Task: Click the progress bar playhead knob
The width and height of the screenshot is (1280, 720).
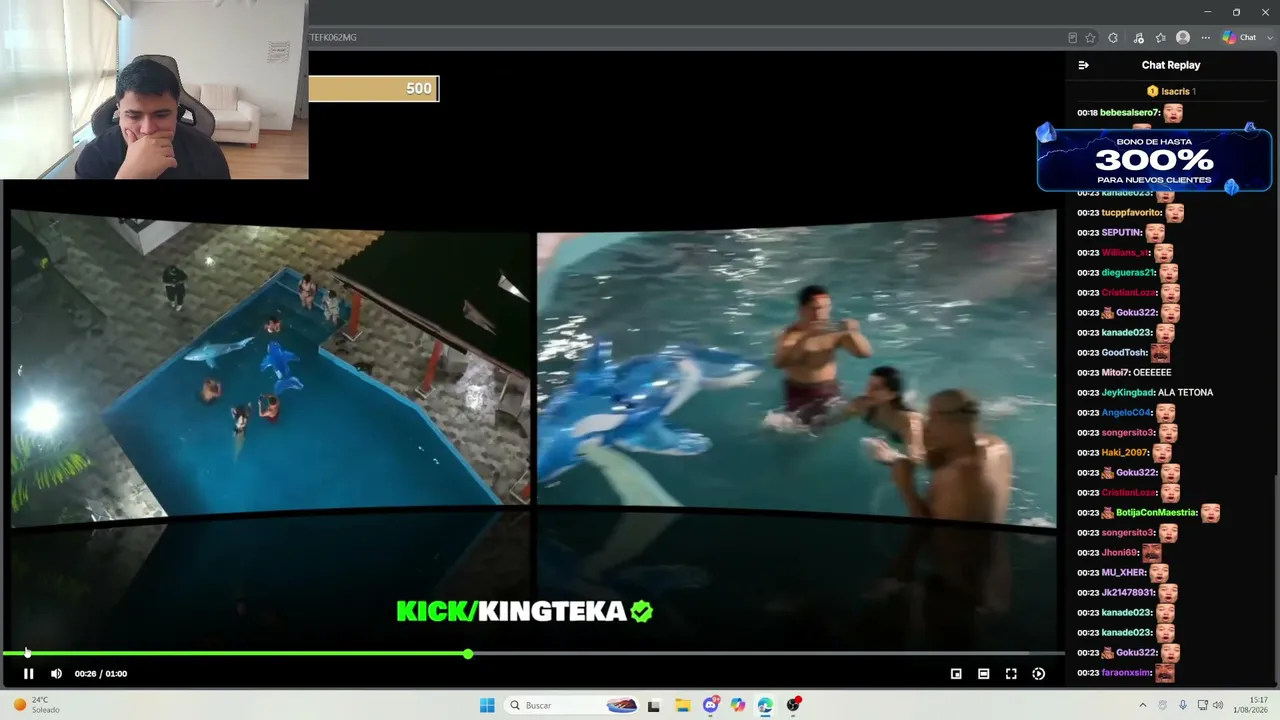Action: coord(468,654)
